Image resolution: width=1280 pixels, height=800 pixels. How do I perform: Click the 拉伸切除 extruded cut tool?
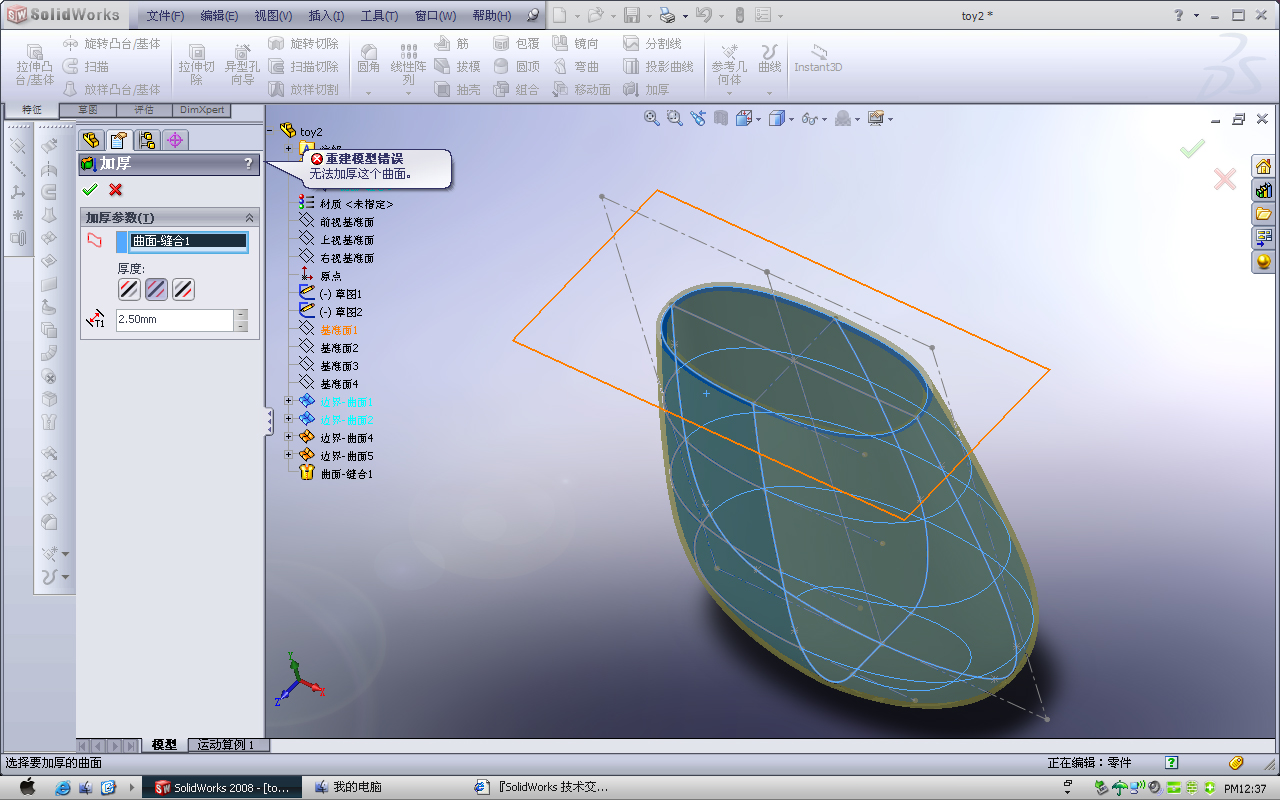pos(197,65)
